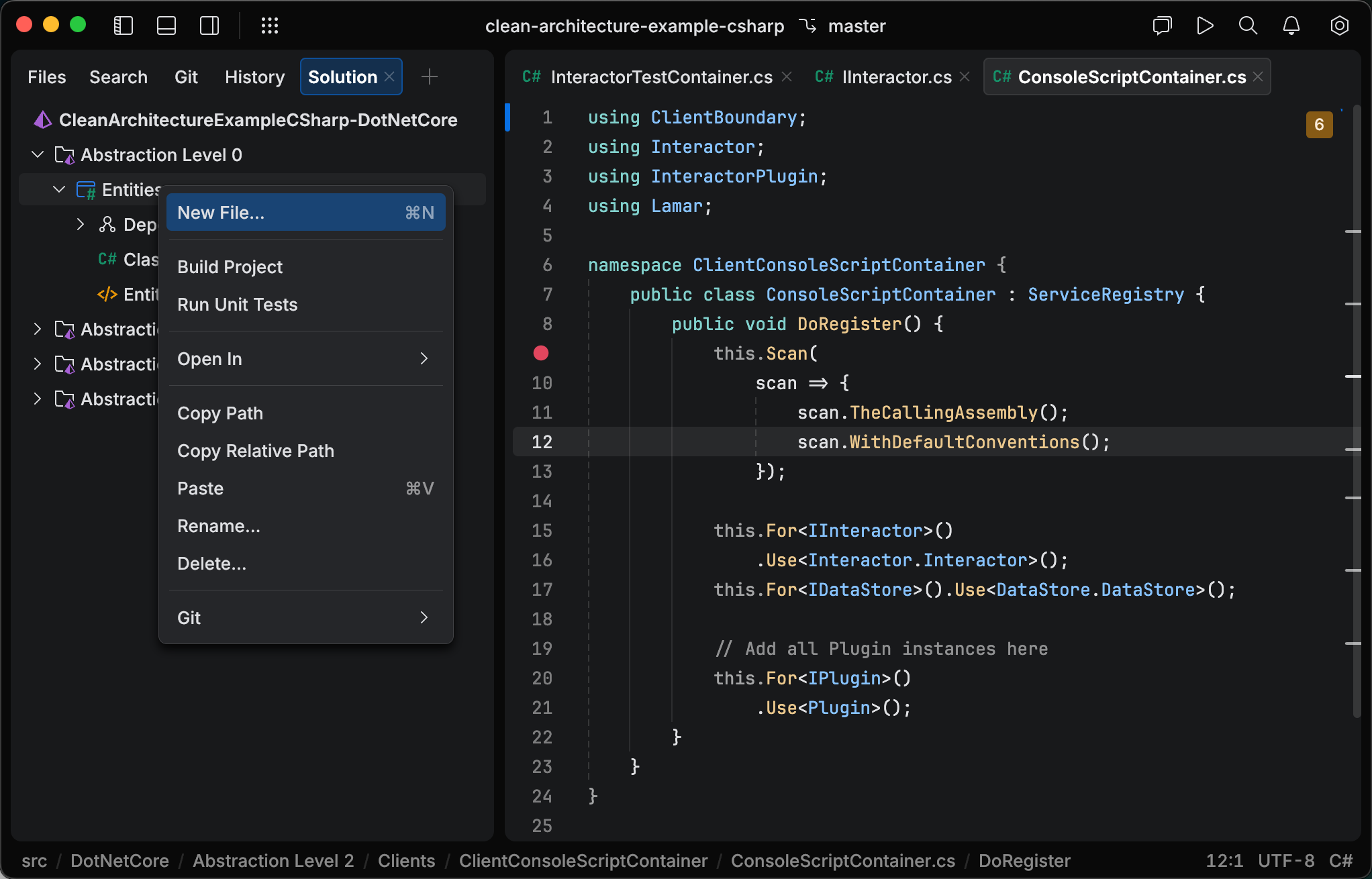The width and height of the screenshot is (1372, 879).
Task: Click the C# icon on the ConsoleScriptContainer.cs tab
Action: pyautogui.click(x=1002, y=76)
